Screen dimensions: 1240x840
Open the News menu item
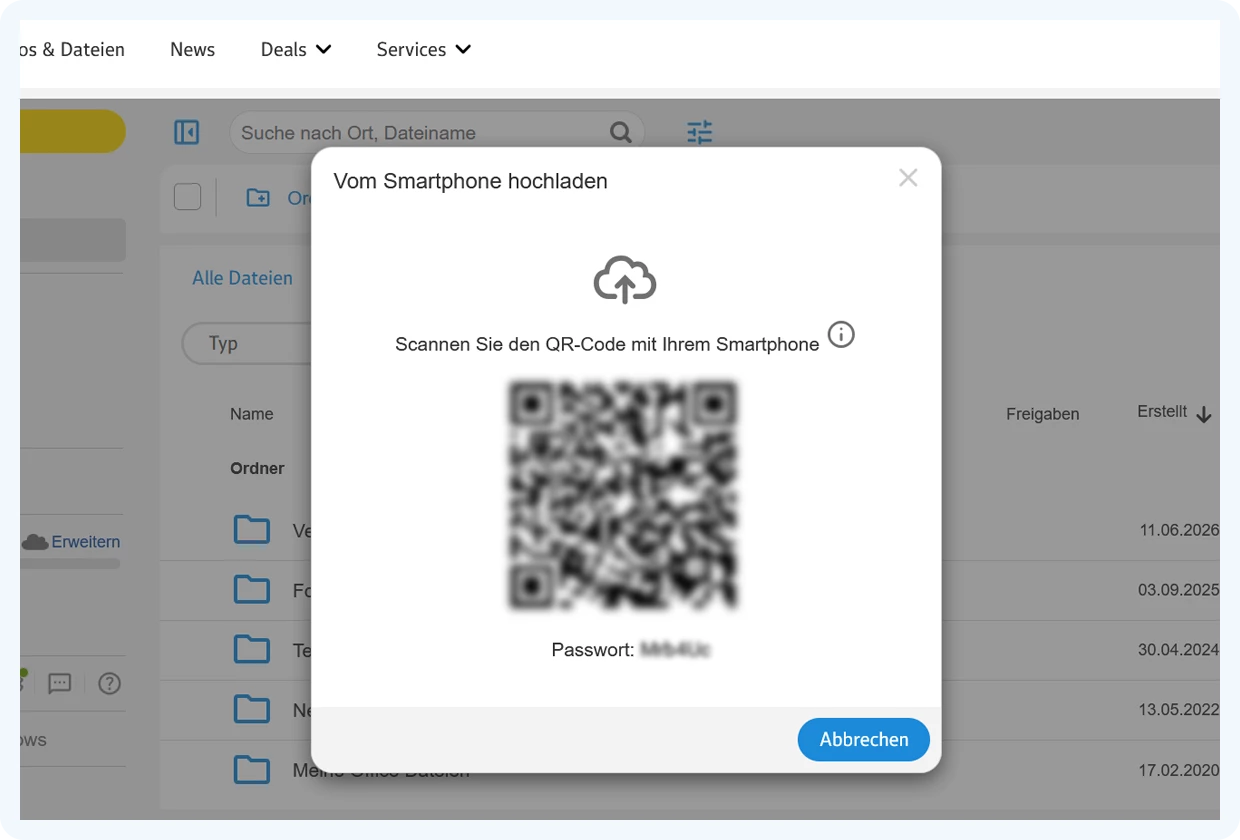point(192,49)
